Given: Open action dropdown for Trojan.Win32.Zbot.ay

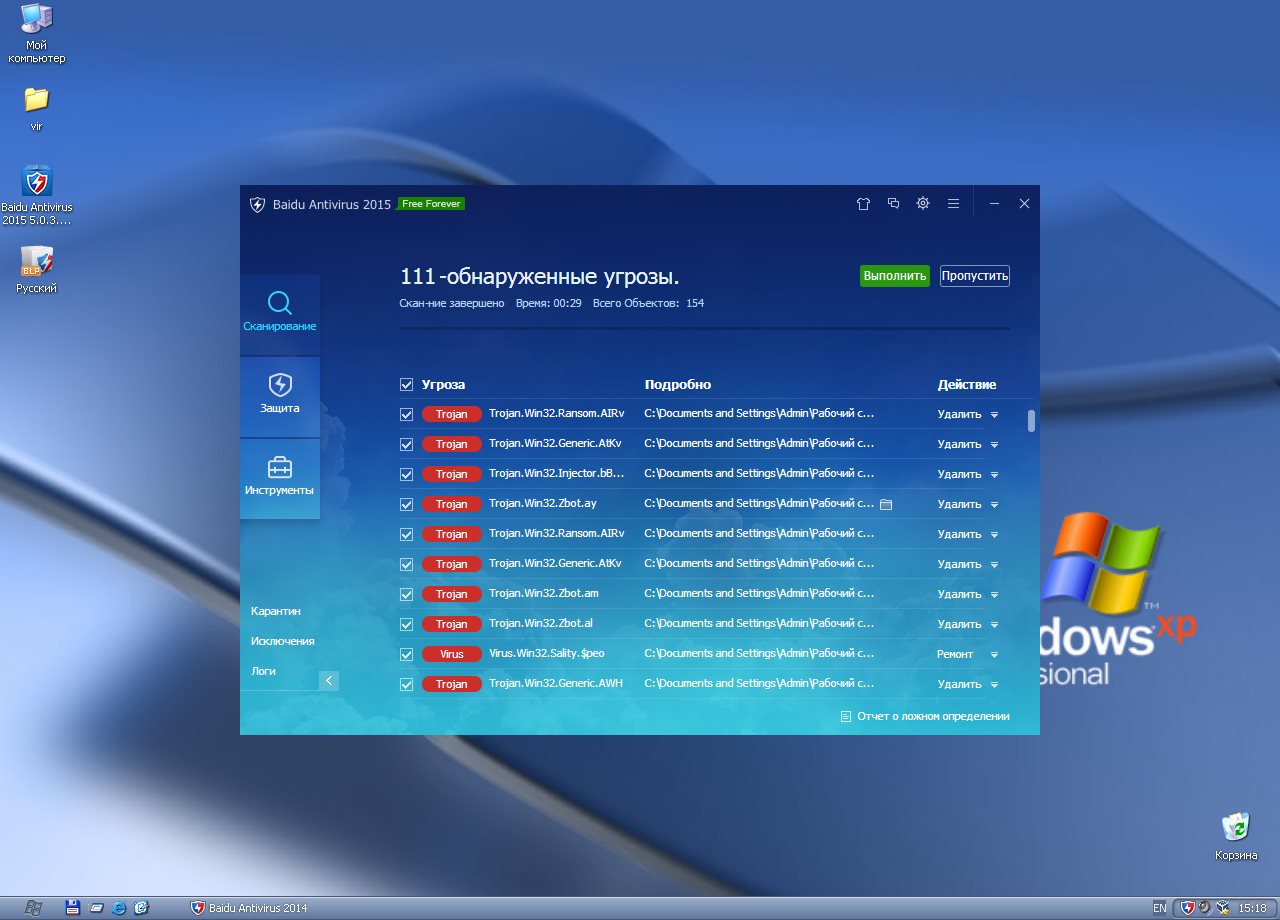Looking at the screenshot, I should pos(994,504).
